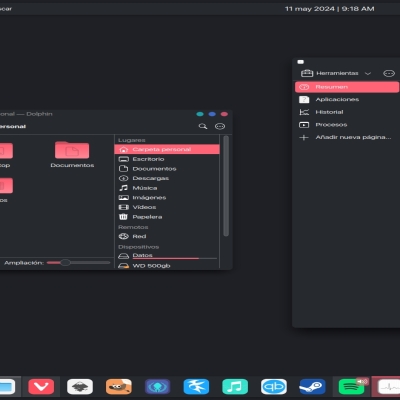The image size is (400, 400).
Task: Open Escritorio in the Places panel
Action: tap(167, 159)
